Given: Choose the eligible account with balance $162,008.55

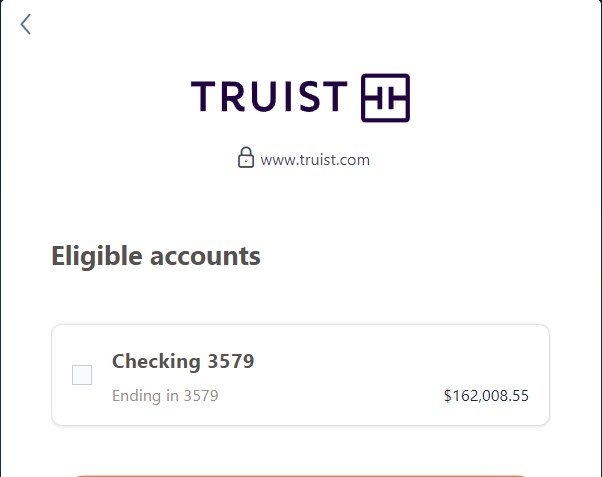Looking at the screenshot, I should (301, 375).
